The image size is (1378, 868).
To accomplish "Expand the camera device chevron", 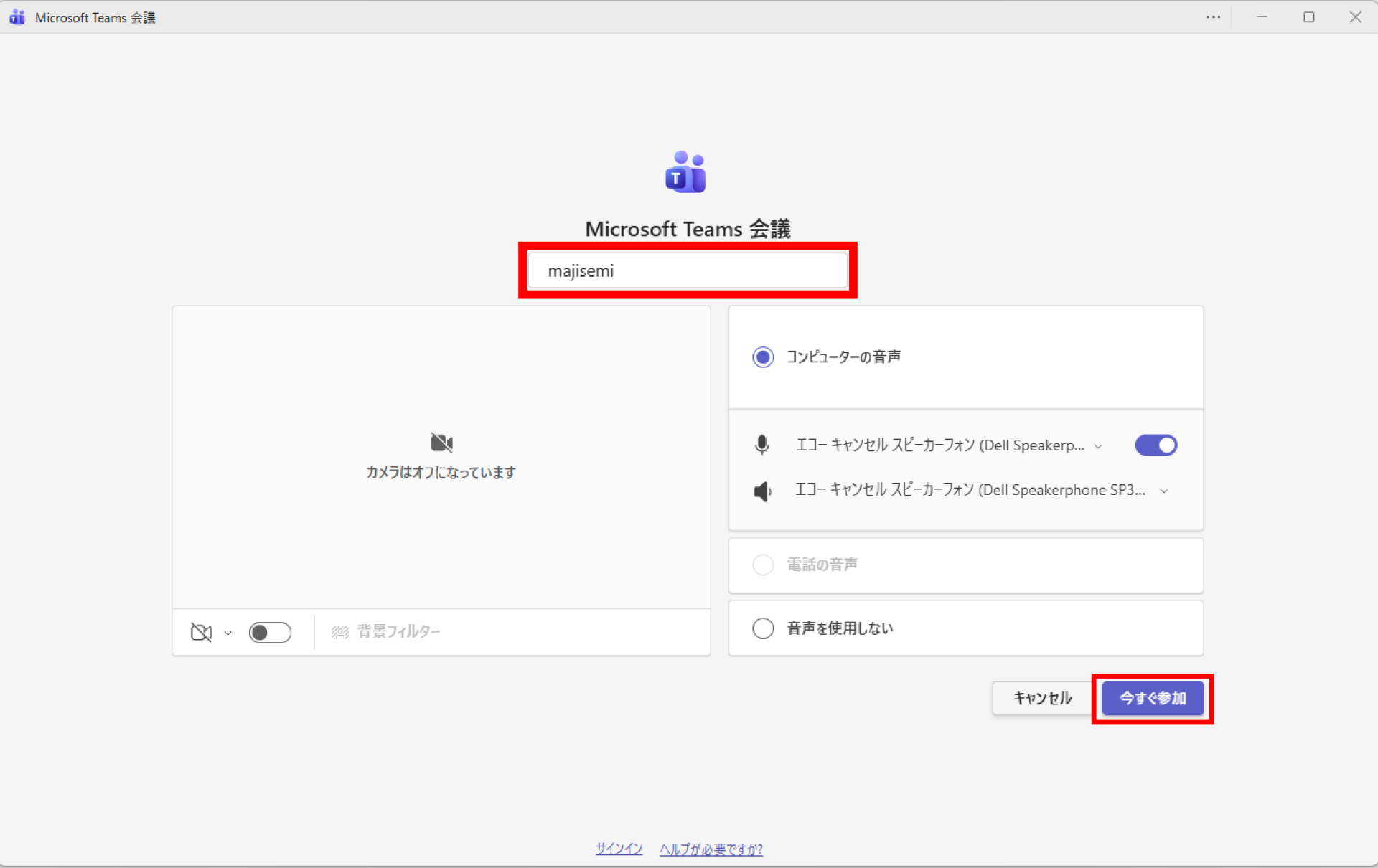I will pos(228,633).
